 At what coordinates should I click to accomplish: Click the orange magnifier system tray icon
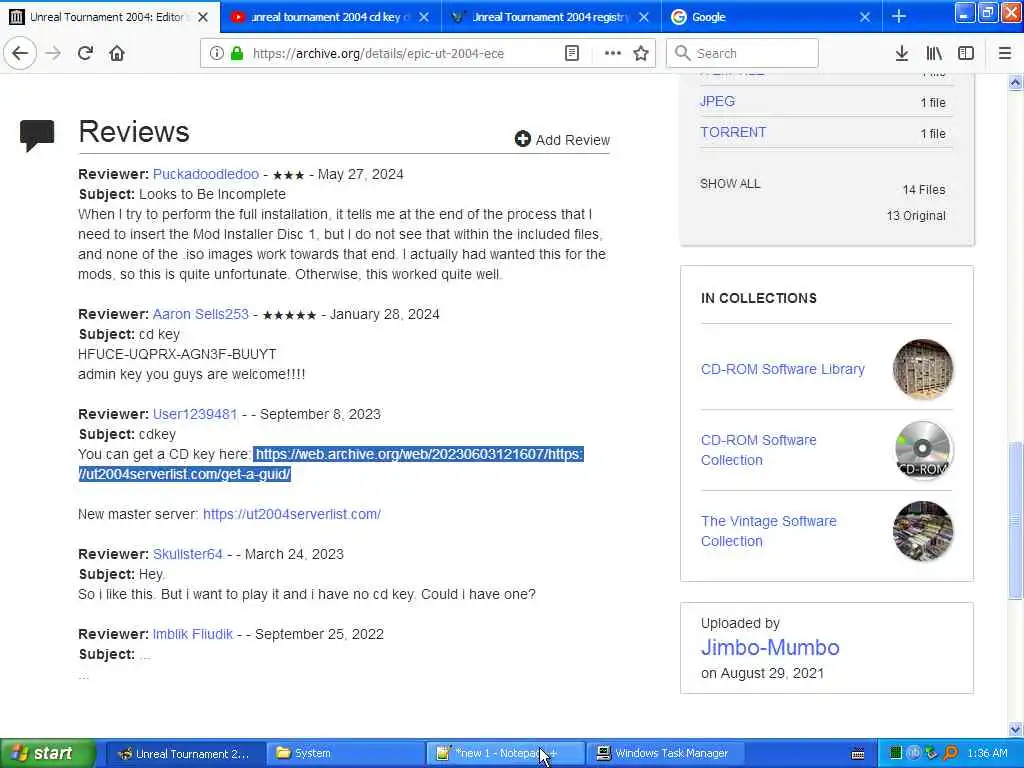coord(951,753)
